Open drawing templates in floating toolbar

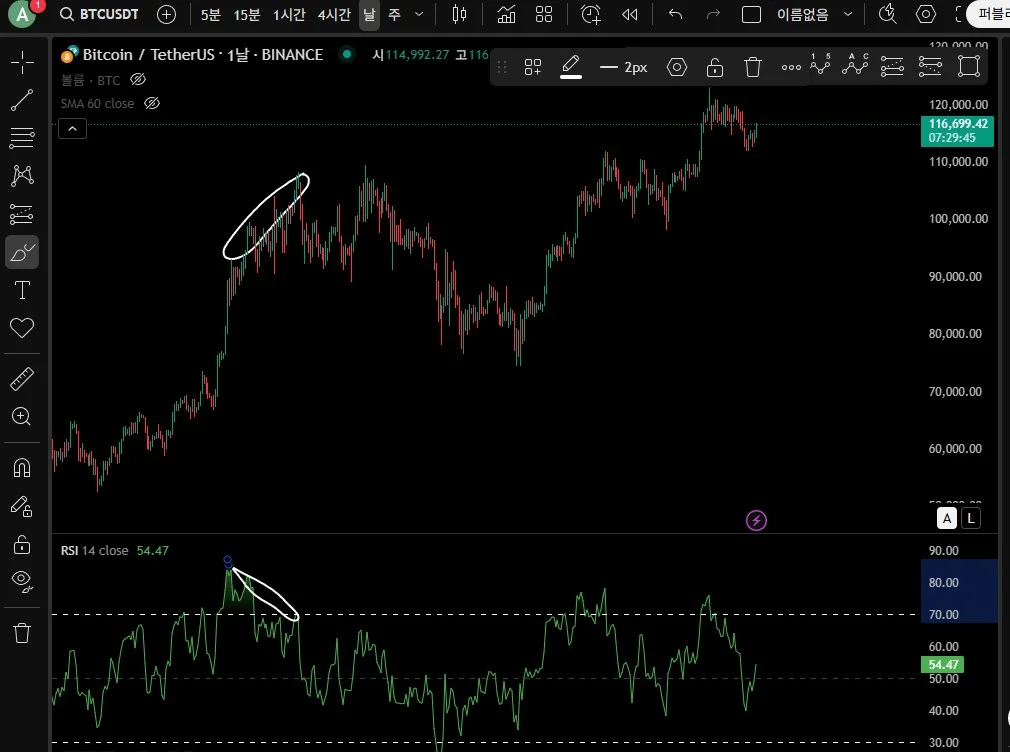click(533, 67)
